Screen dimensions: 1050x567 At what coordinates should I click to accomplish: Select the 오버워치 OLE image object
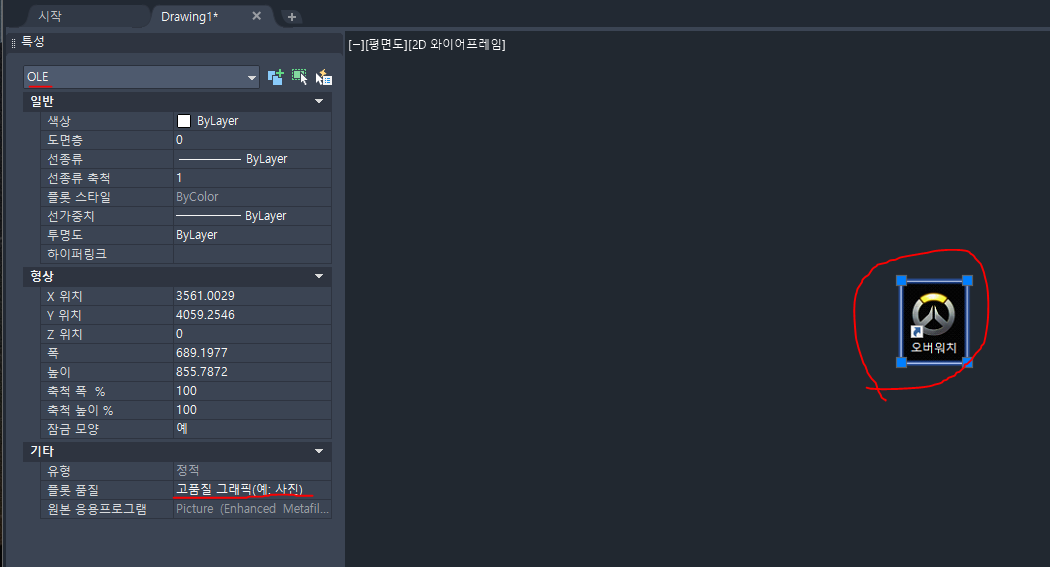tap(933, 322)
